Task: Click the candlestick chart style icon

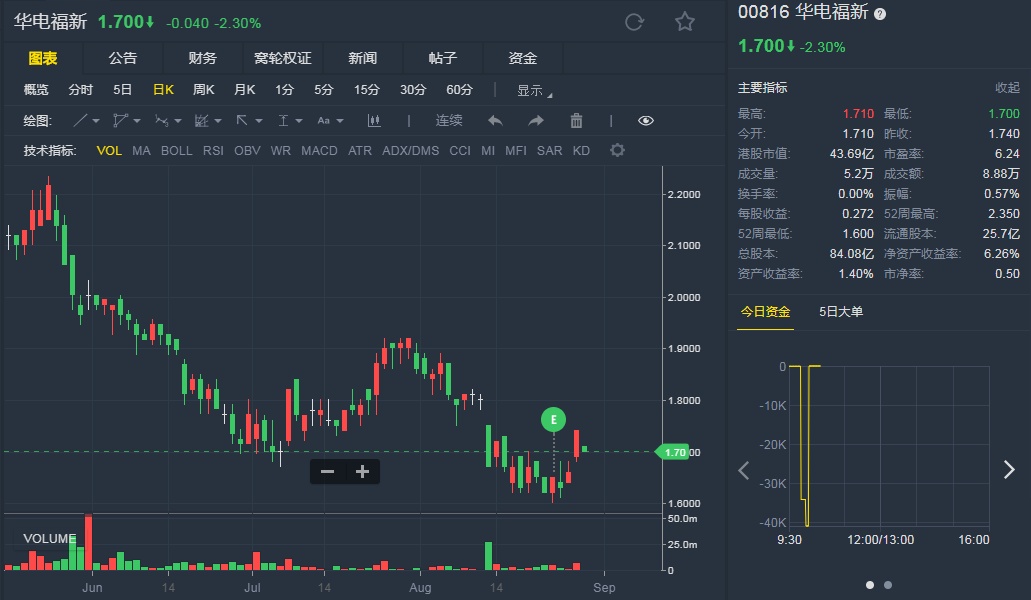Action: (x=373, y=120)
